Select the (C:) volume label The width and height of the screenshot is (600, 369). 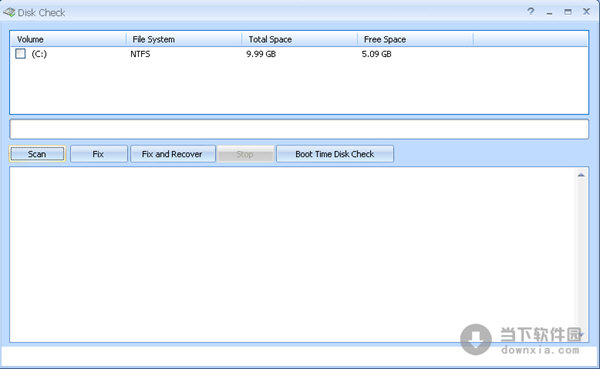[39, 54]
